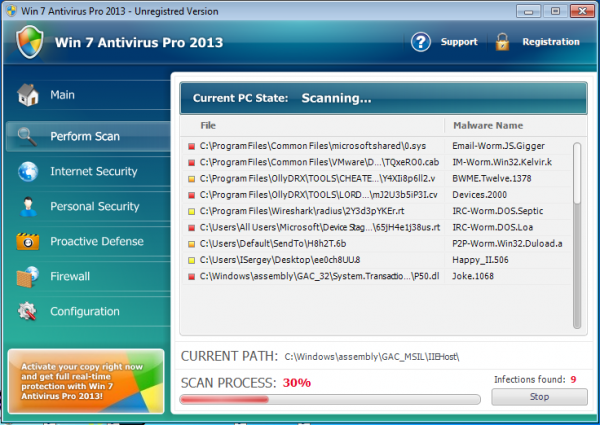
Task: Click the brick wall Firewall icon
Action: click(x=28, y=277)
